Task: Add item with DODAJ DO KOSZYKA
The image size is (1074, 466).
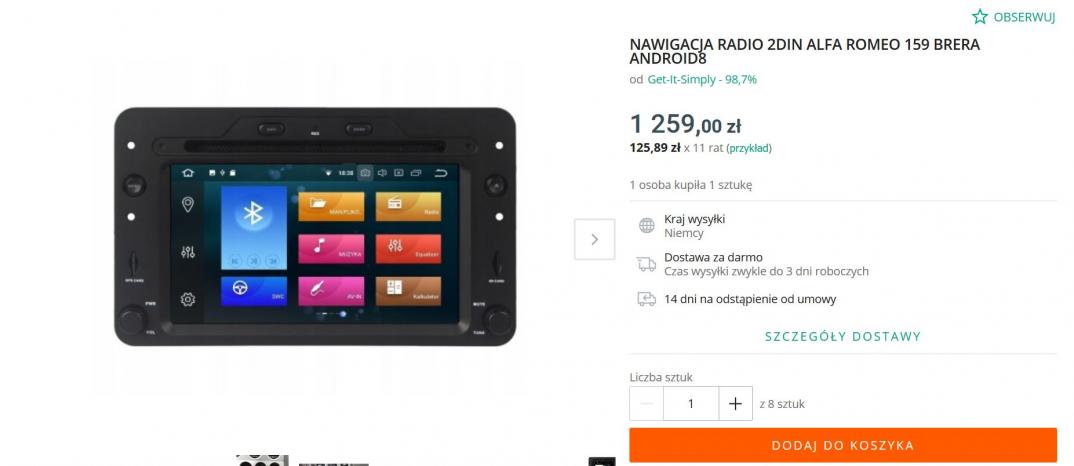Action: 843,445
